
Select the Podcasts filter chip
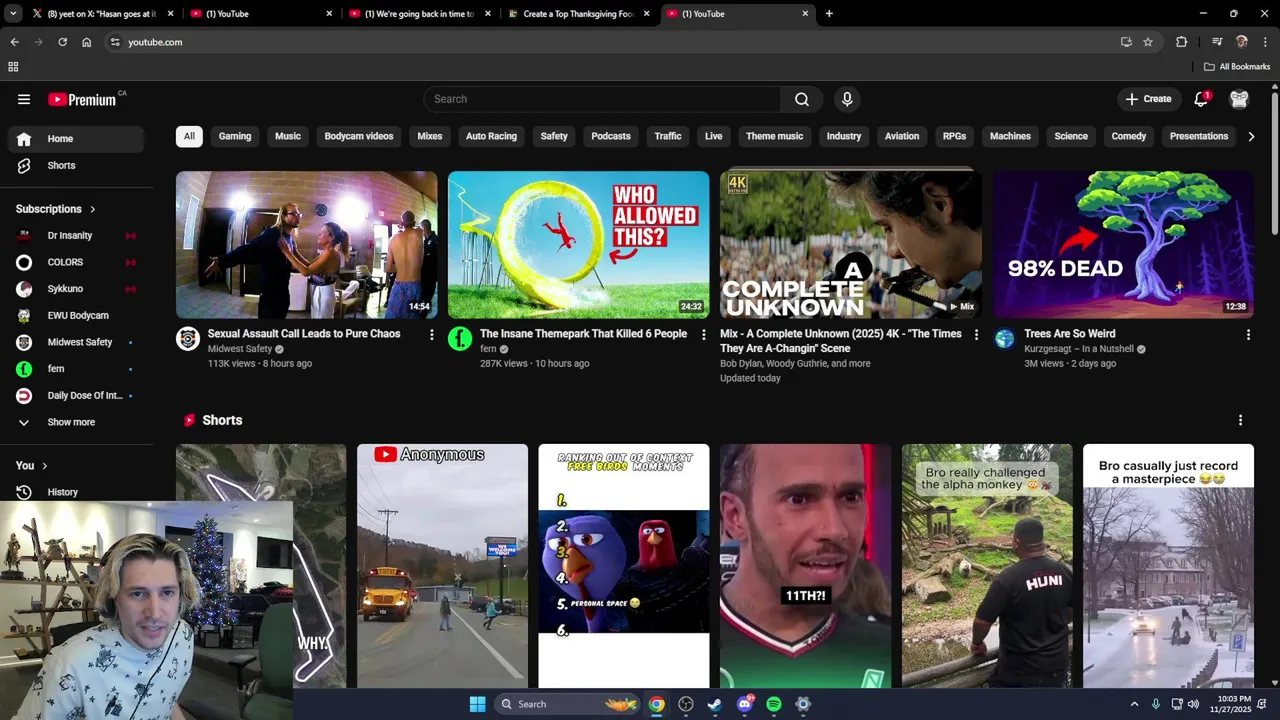[x=611, y=136]
